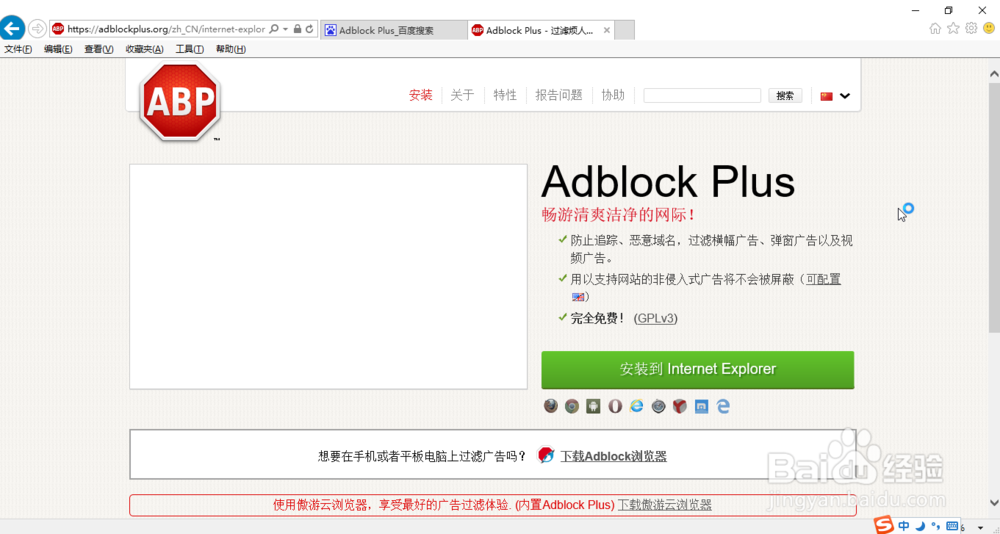1000x534 pixels.
Task: Click the 特性 navigation link
Action: [505, 95]
